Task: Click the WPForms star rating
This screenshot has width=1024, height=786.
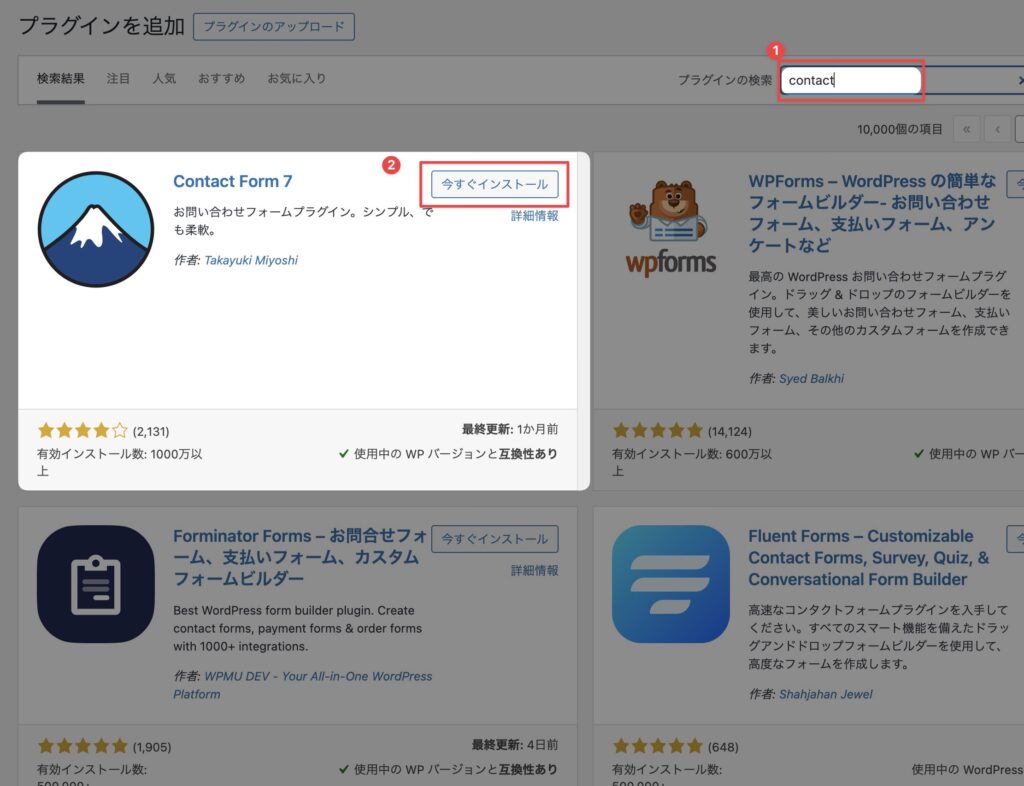Action: 658,430
